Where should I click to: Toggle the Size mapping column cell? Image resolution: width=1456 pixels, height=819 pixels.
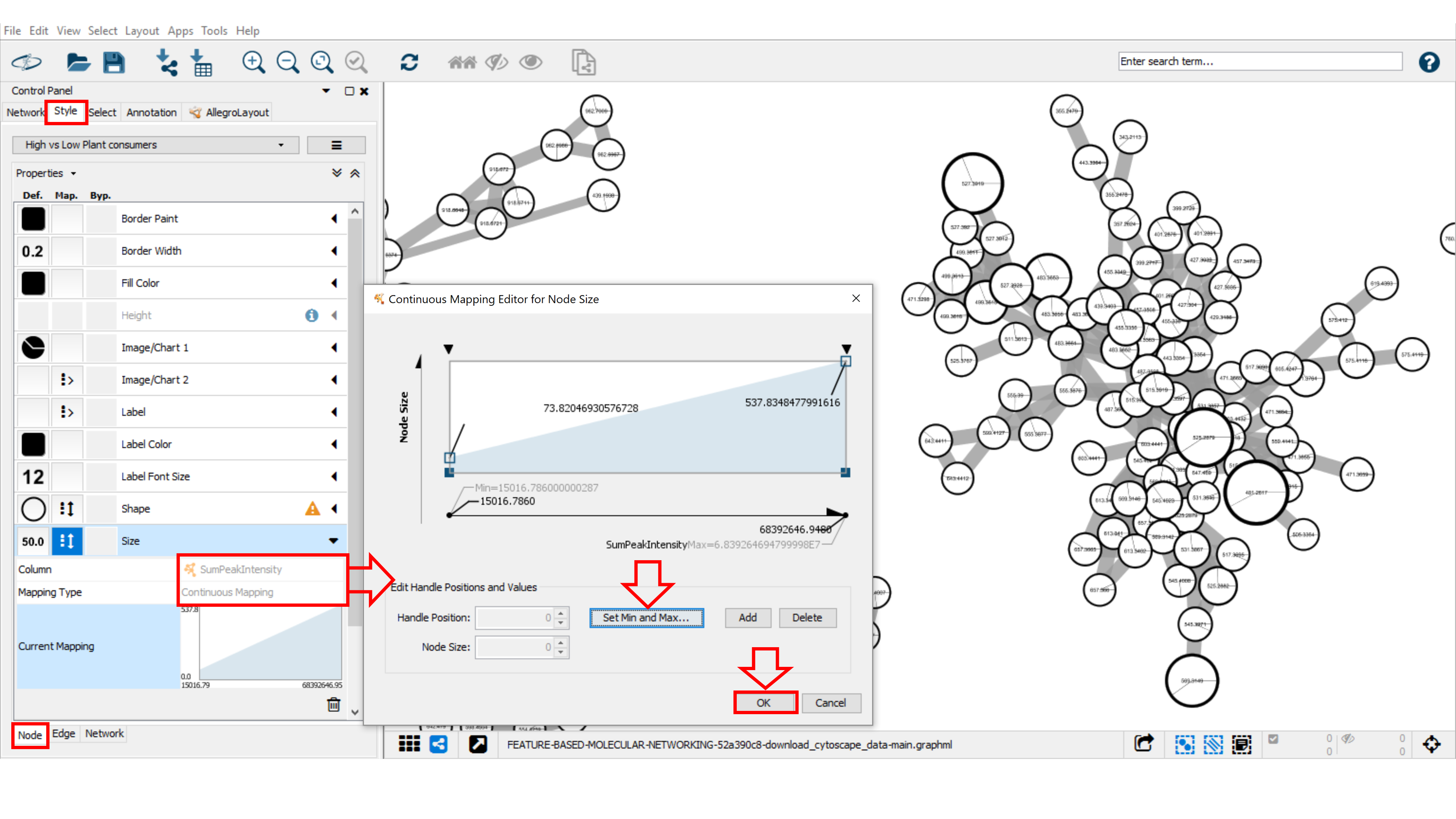click(x=67, y=541)
